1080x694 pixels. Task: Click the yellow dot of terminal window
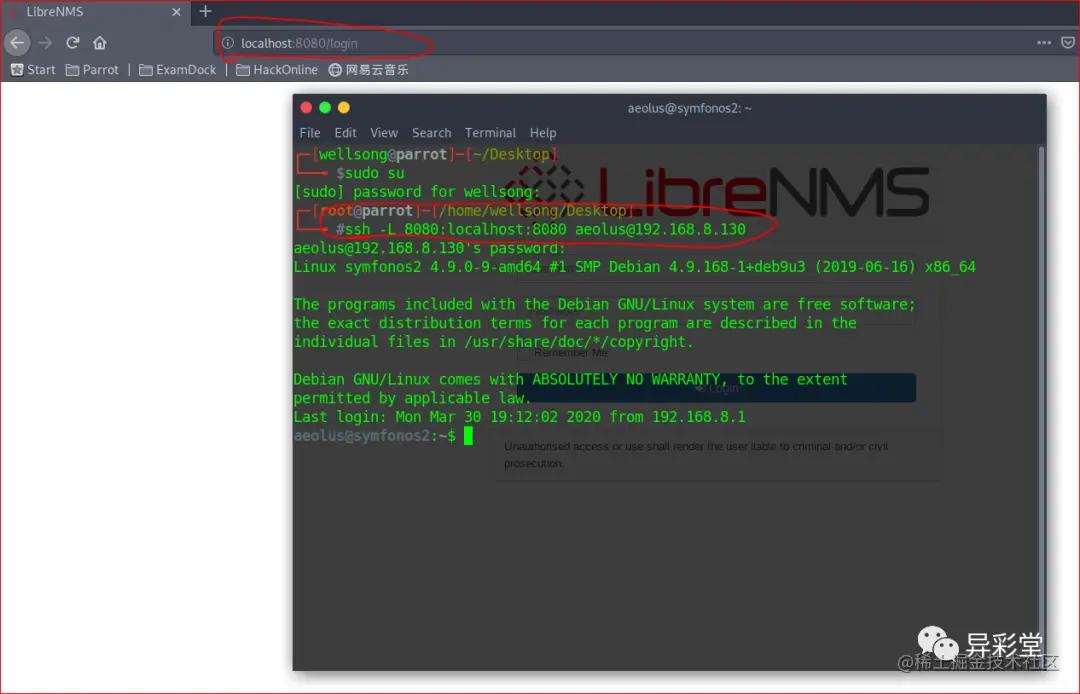click(344, 107)
